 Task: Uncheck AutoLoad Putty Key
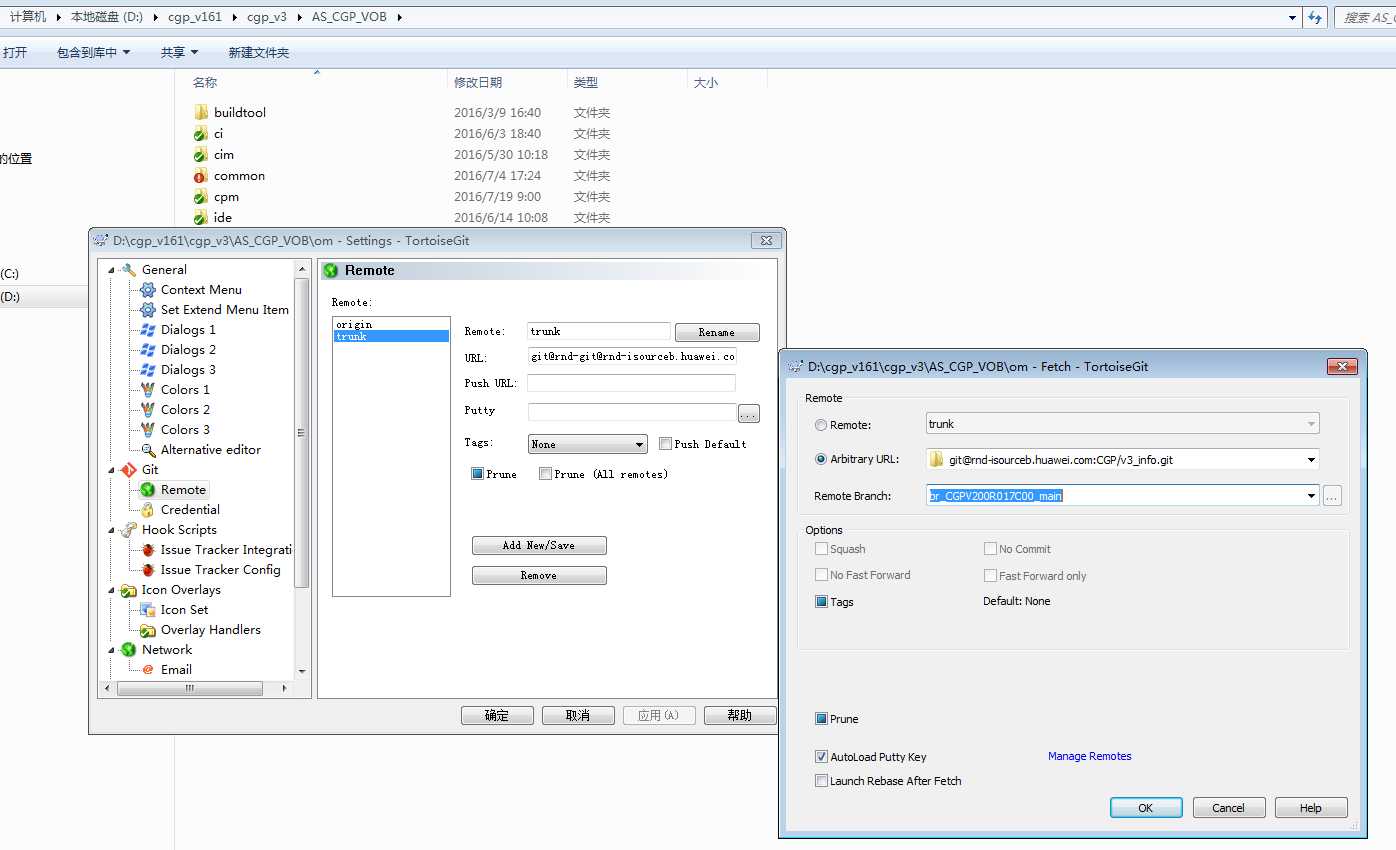tap(821, 757)
